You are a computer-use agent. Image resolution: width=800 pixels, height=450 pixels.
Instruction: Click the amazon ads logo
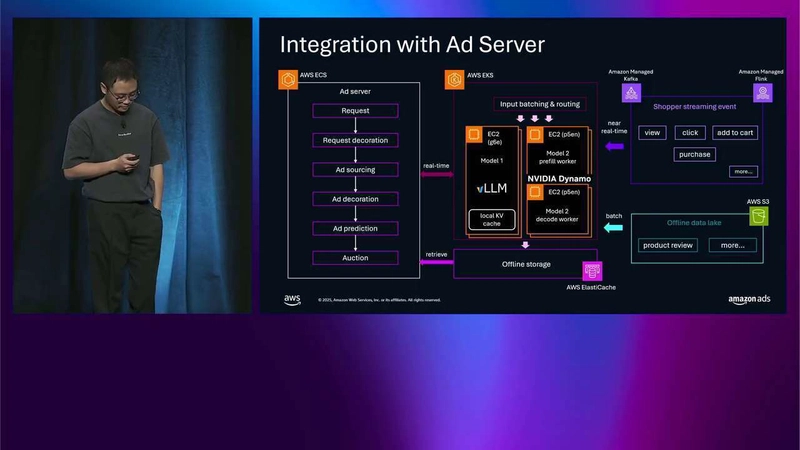coord(749,299)
